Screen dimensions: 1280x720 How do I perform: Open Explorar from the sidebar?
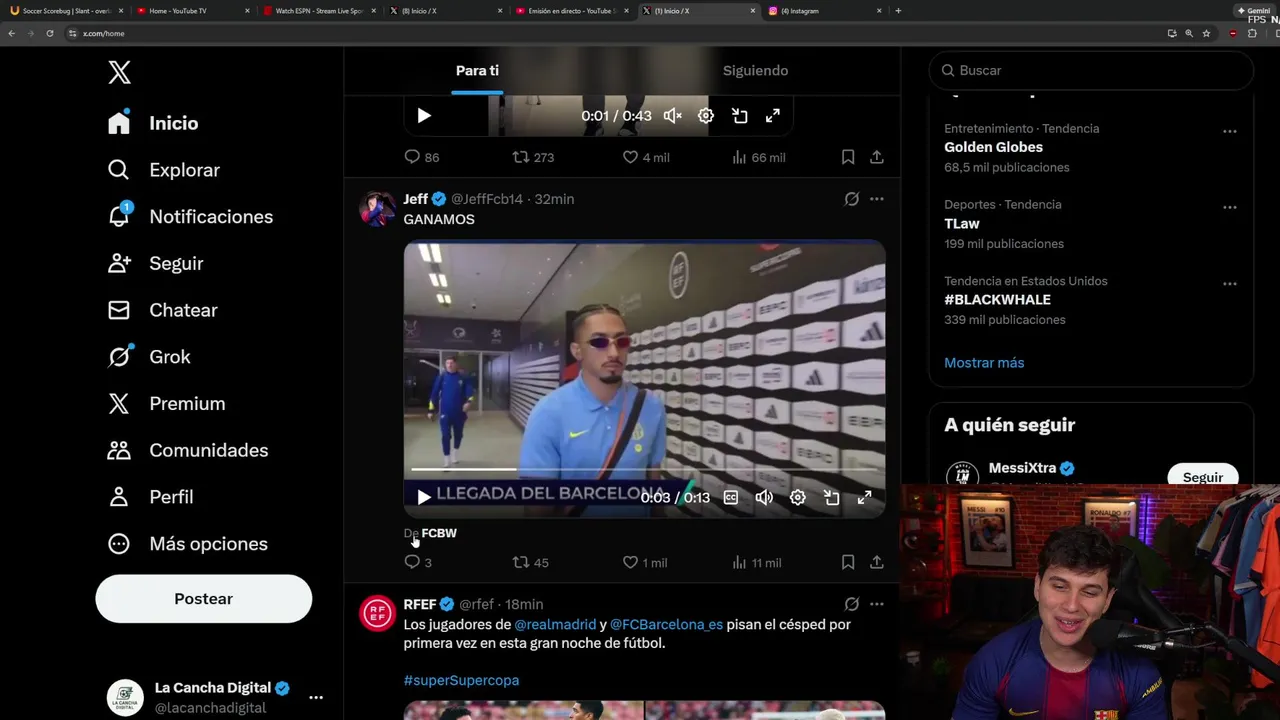[x=163, y=170]
